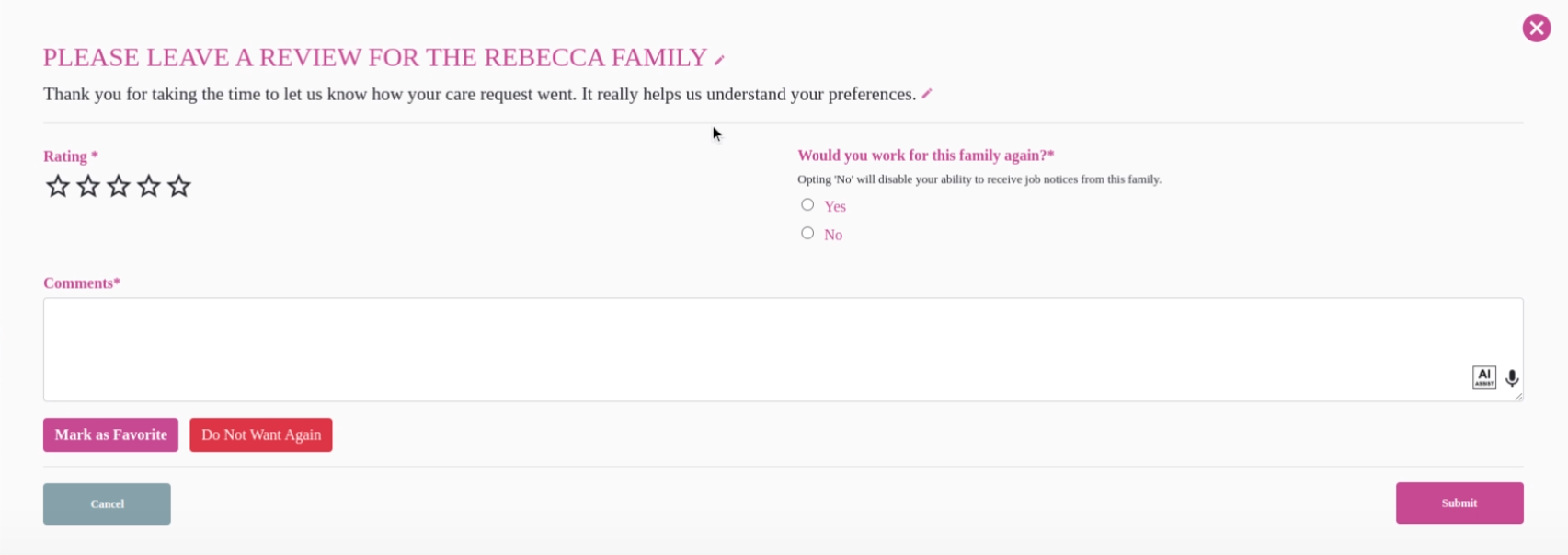Cancel the review form
This screenshot has height=555, width=1568.
coord(107,504)
